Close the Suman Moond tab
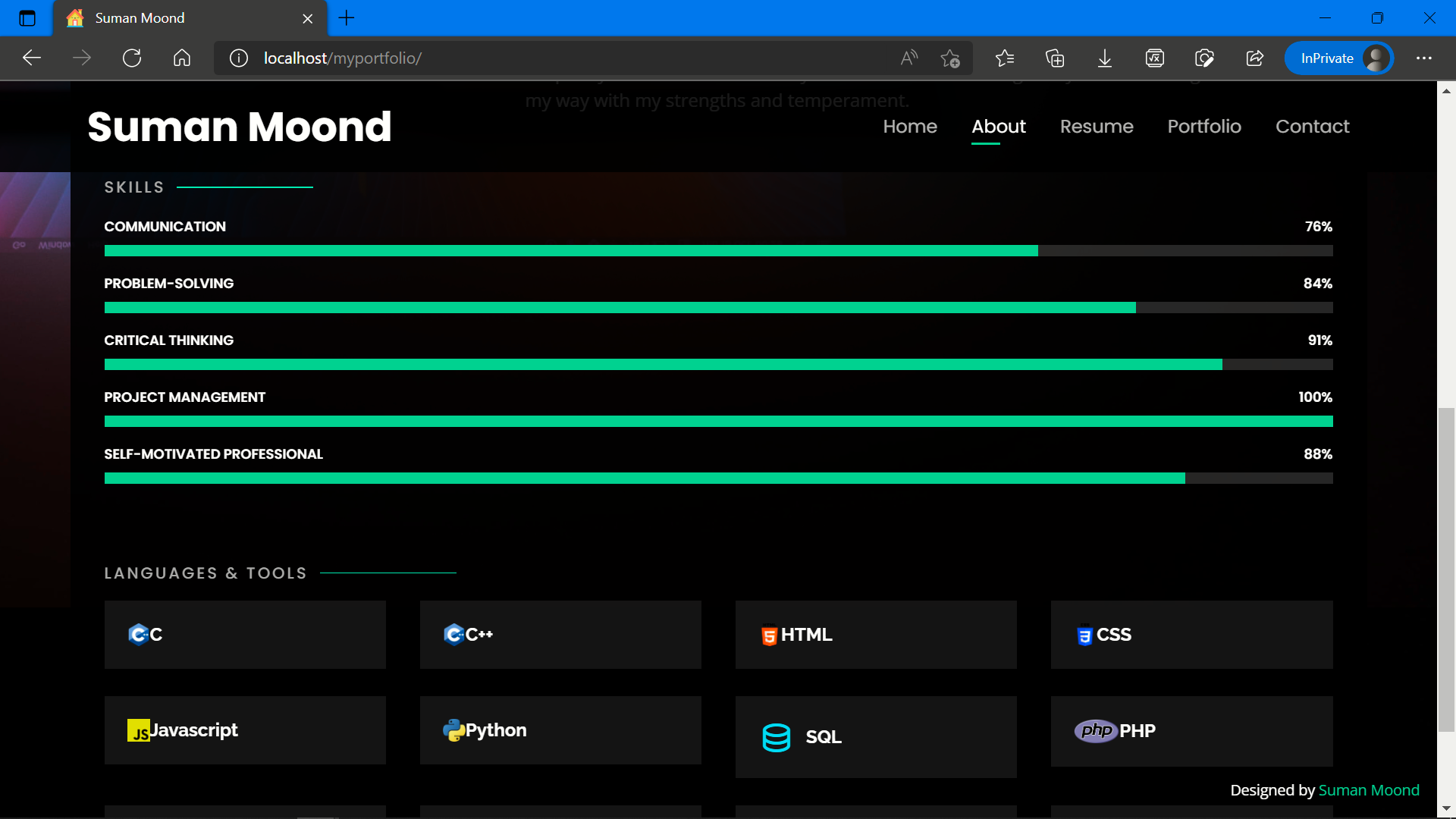 click(308, 18)
